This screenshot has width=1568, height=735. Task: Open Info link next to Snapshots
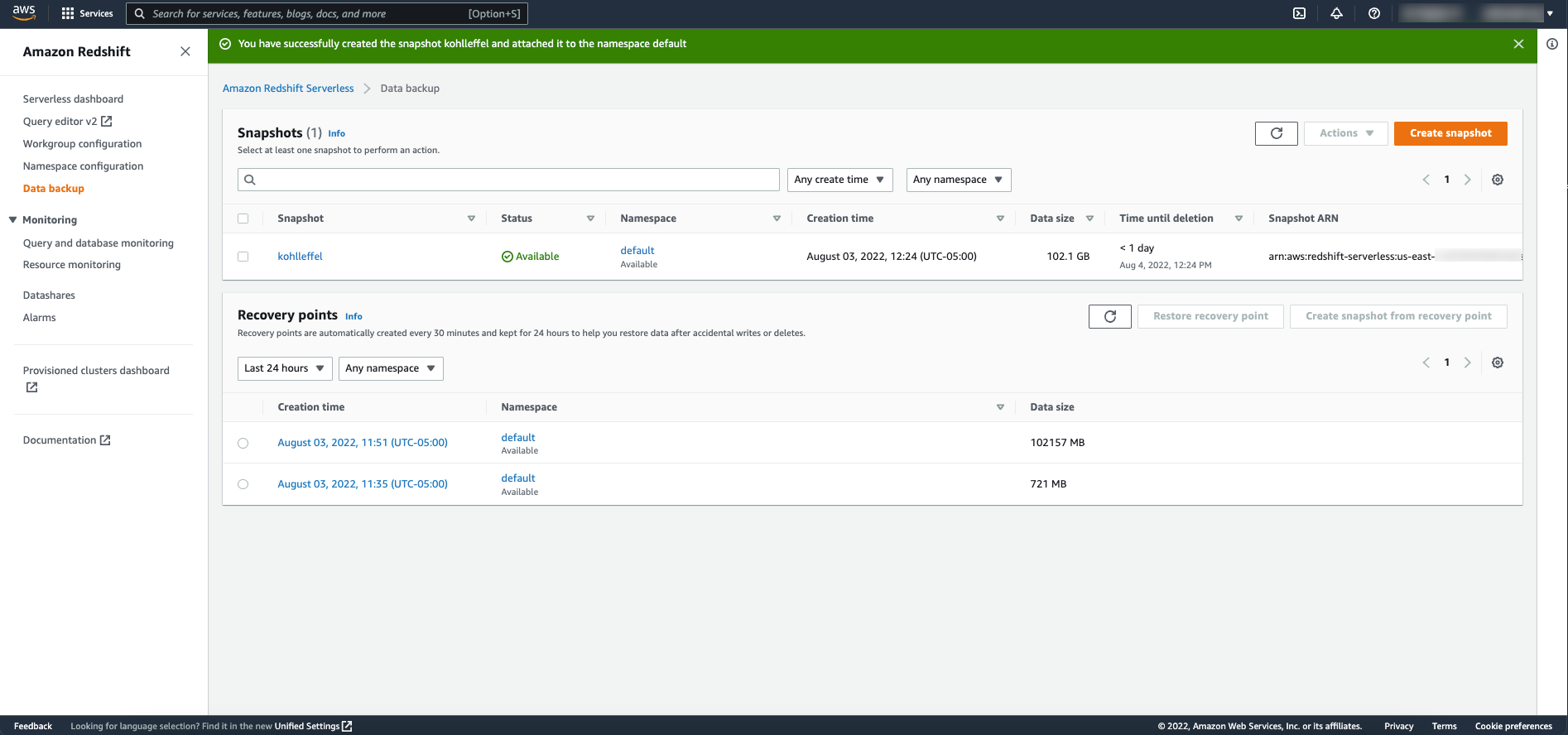[336, 133]
